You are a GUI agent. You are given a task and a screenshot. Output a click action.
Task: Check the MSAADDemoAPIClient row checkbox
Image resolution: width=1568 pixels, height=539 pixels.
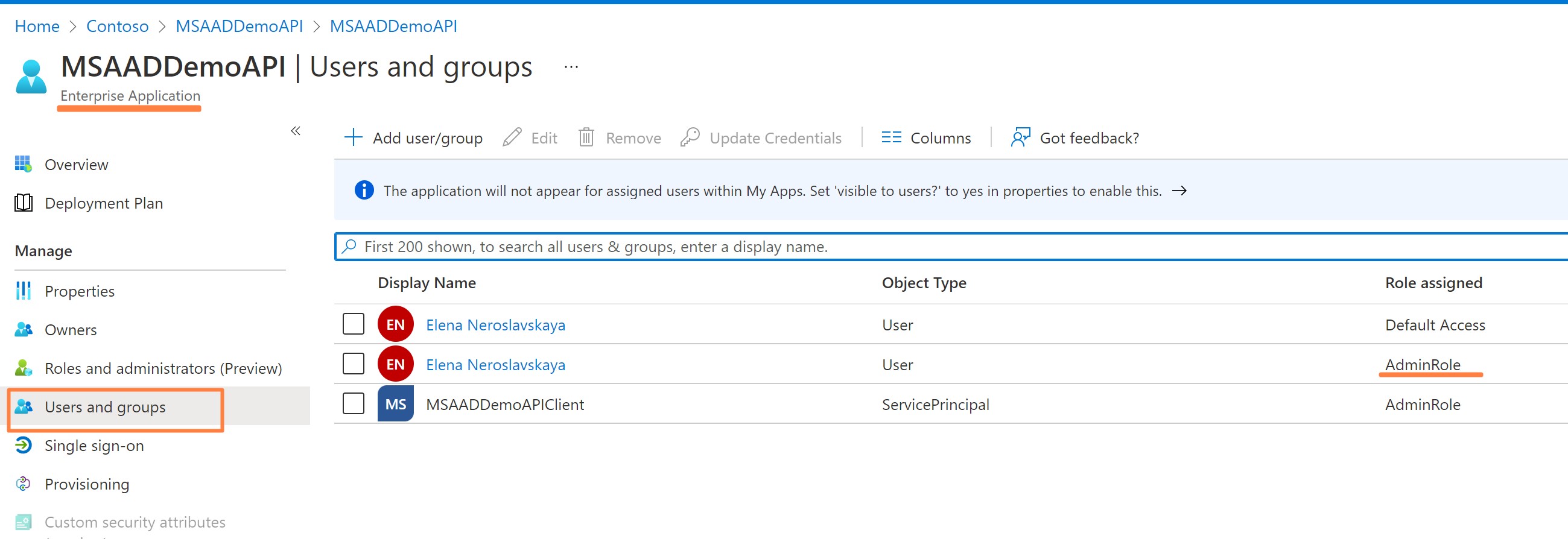pyautogui.click(x=354, y=404)
